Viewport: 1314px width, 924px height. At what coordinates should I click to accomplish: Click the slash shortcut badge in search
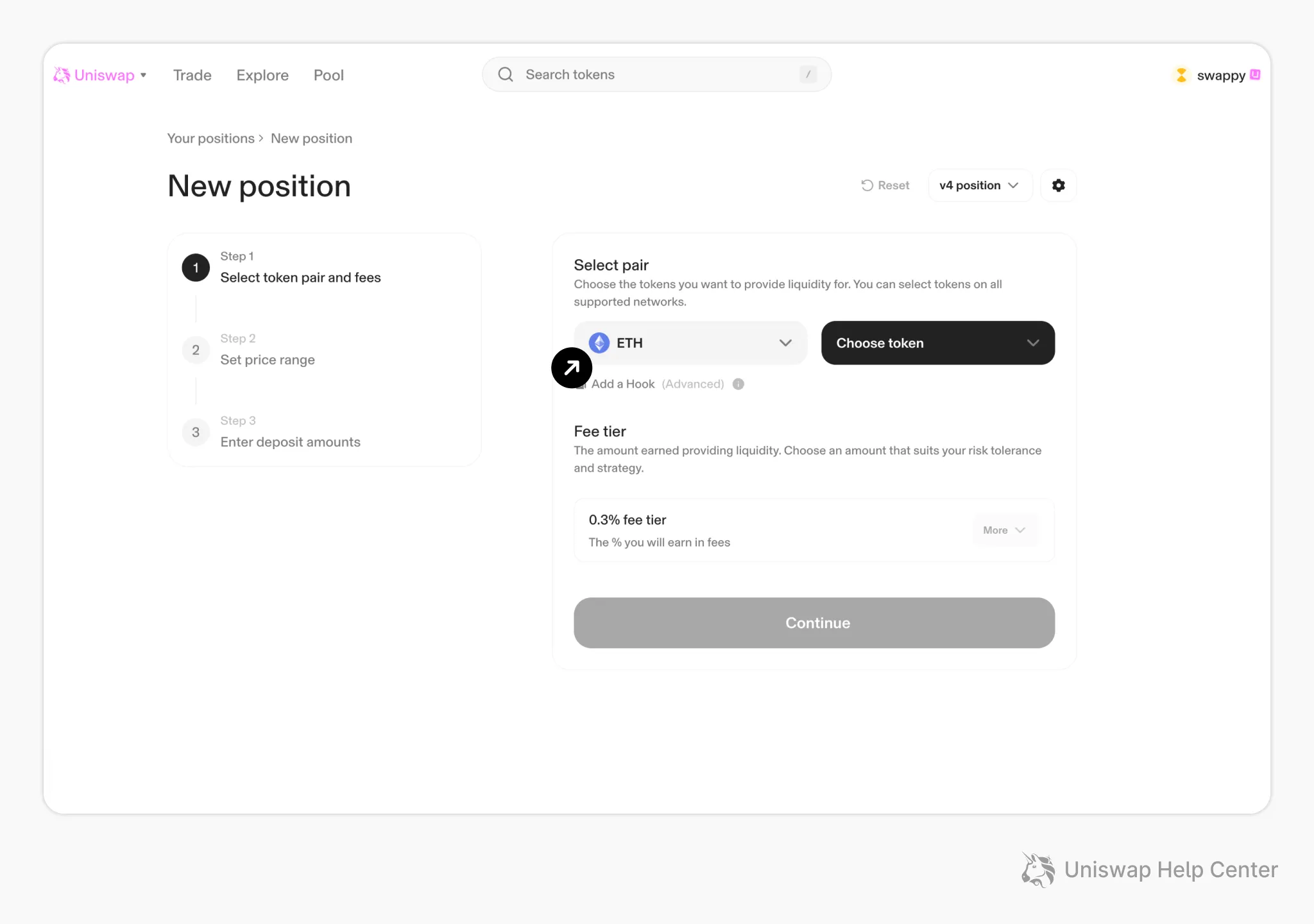point(808,74)
